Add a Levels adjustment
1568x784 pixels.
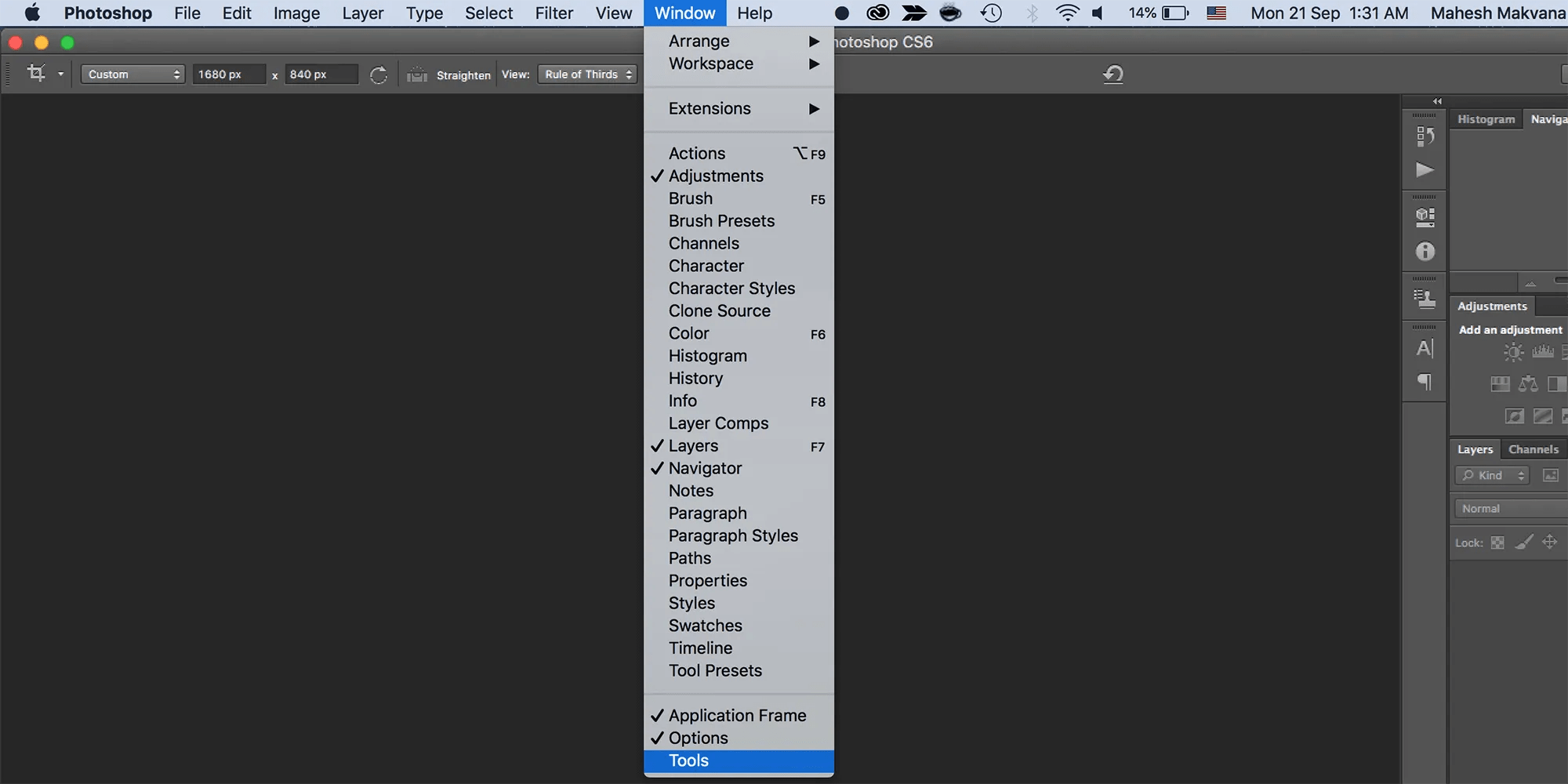(1544, 351)
